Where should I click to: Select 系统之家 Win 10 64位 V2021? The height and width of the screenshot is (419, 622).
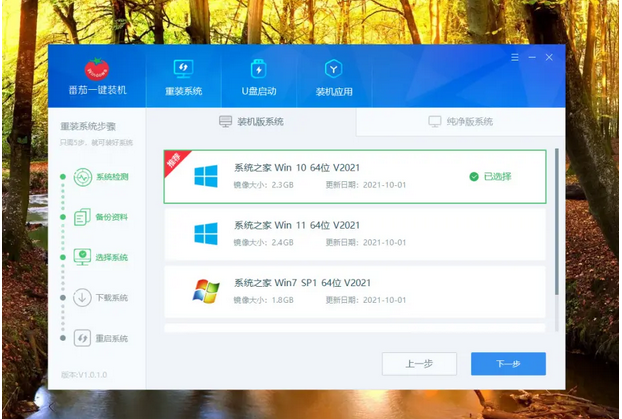tap(355, 177)
